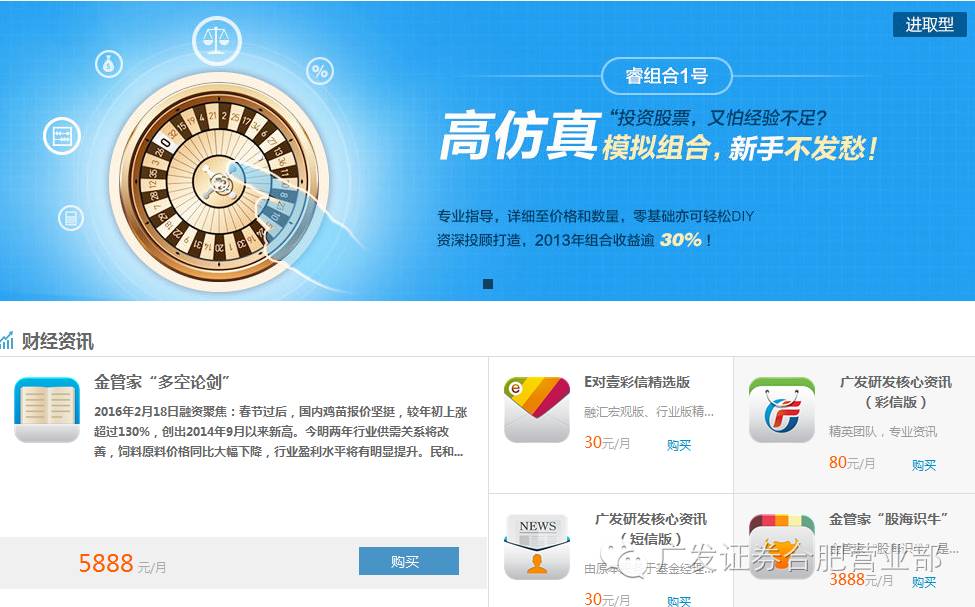Click the abacus circle icon
The width and height of the screenshot is (975, 607).
coord(62,136)
